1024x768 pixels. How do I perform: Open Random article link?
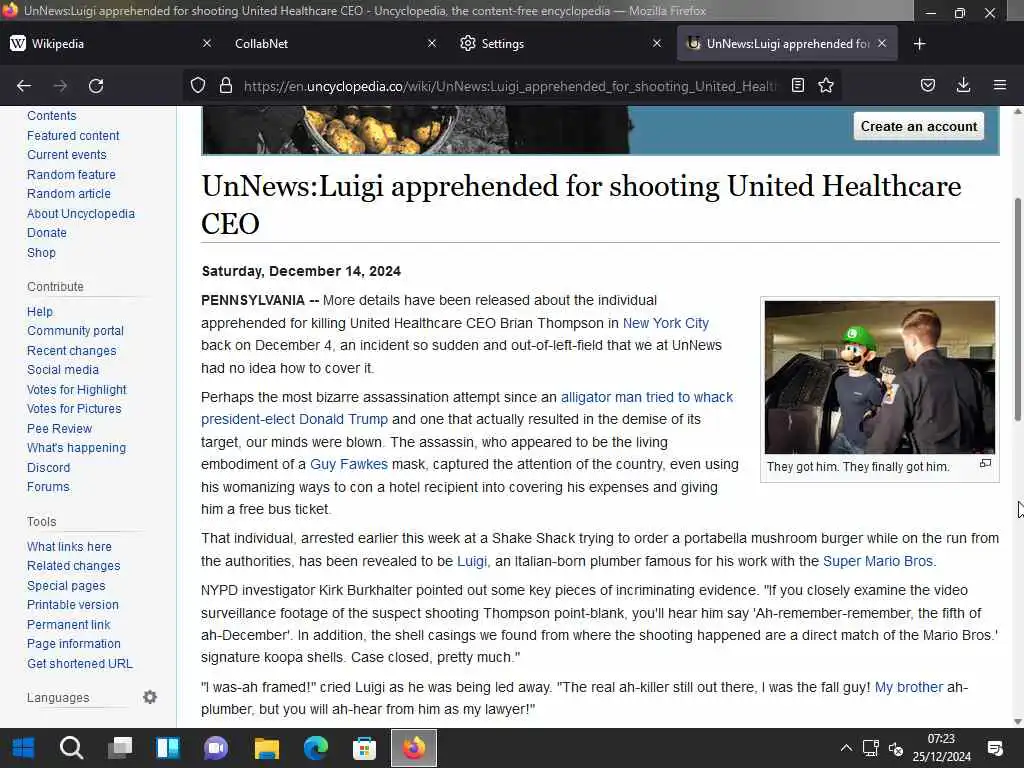[x=69, y=194]
